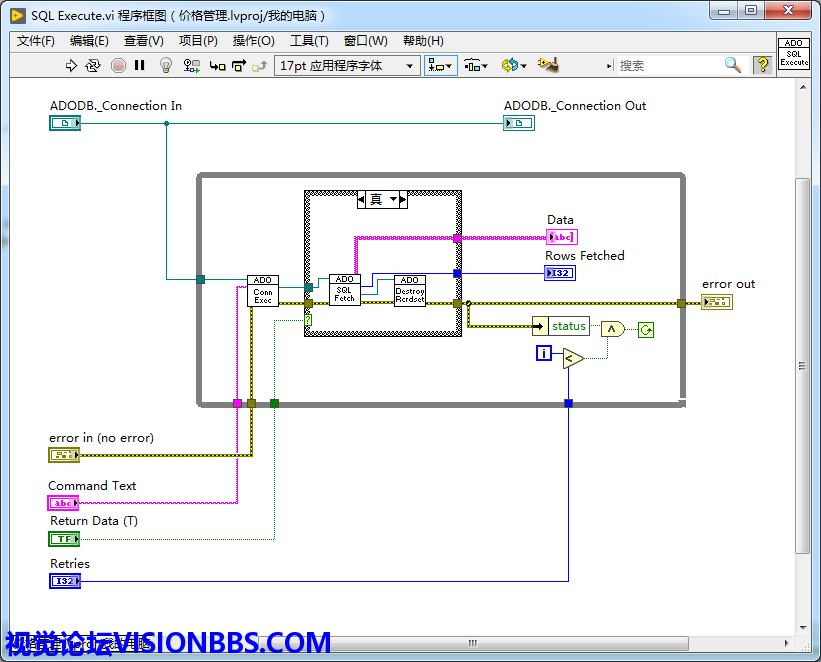Open the 17pt application font dropdown

(x=347, y=65)
